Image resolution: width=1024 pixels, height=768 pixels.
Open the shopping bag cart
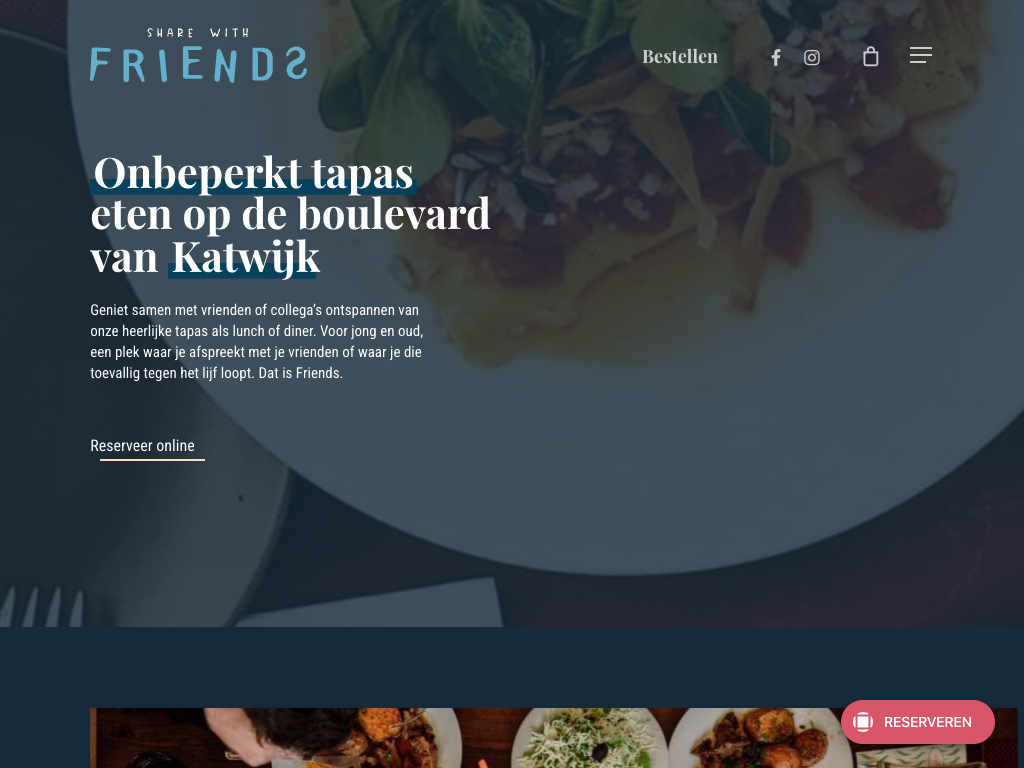(x=870, y=57)
